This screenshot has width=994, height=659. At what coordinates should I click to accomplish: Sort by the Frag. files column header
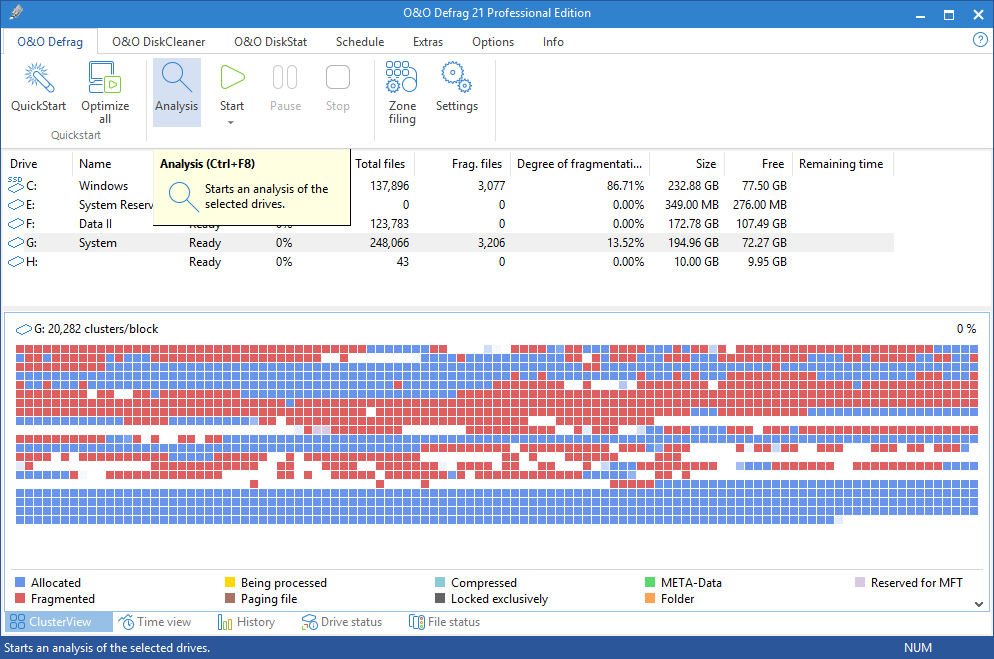click(x=462, y=163)
